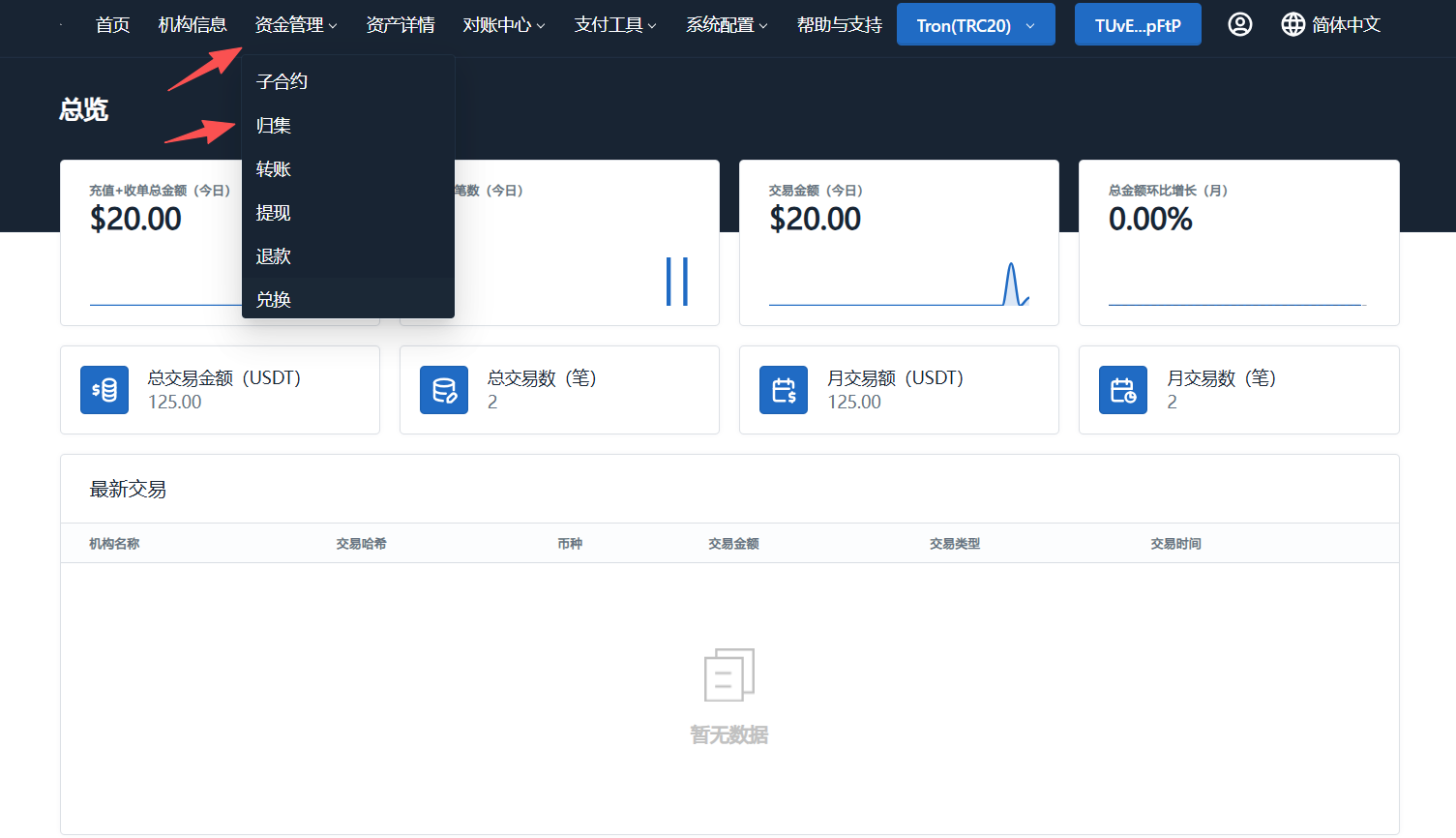Select 子合约 from the dropdown menu
Screen dimensions: 1456x838
point(348,81)
